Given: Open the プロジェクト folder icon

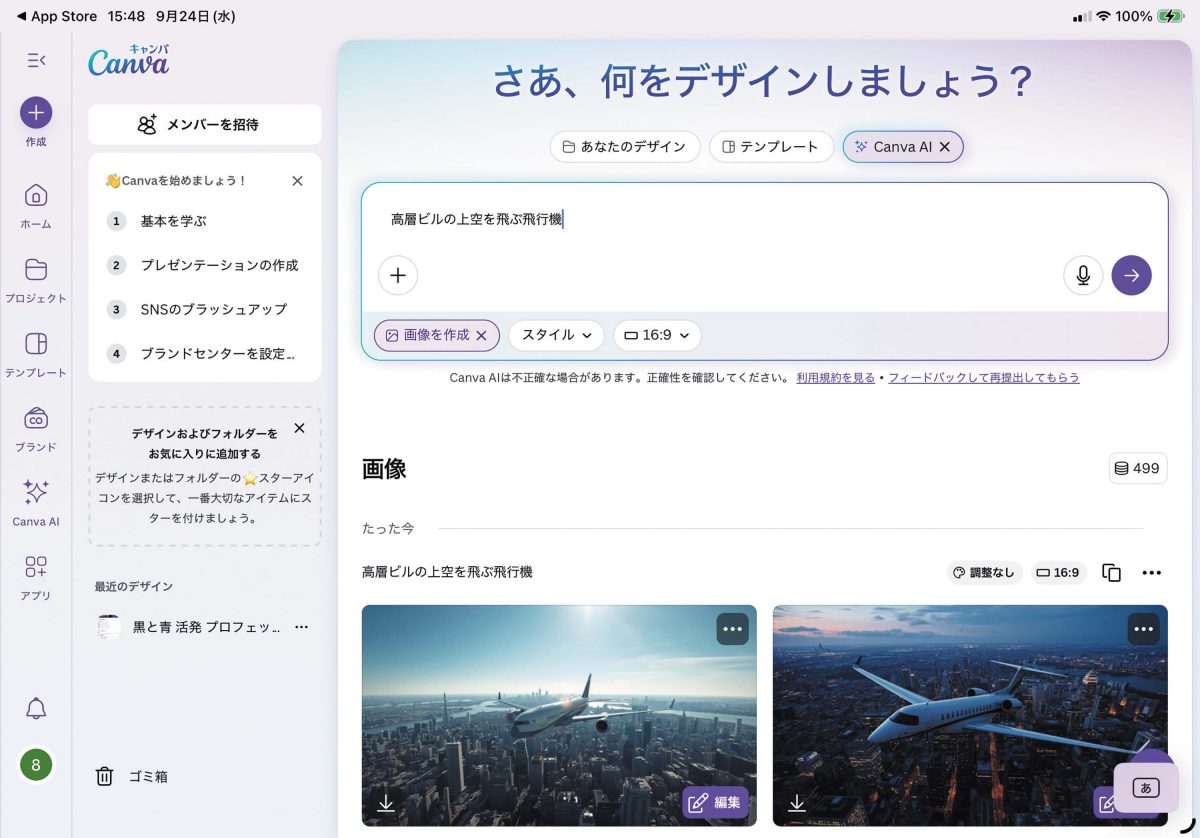Looking at the screenshot, I should click(36, 270).
